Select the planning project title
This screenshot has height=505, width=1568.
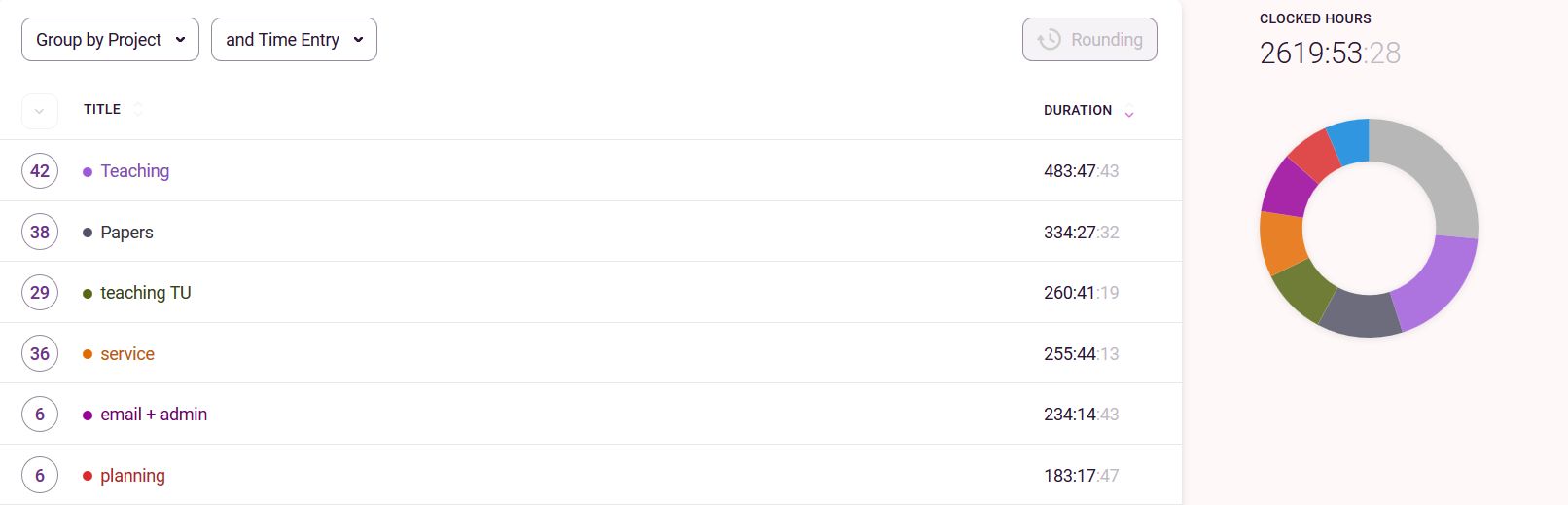pyautogui.click(x=132, y=476)
